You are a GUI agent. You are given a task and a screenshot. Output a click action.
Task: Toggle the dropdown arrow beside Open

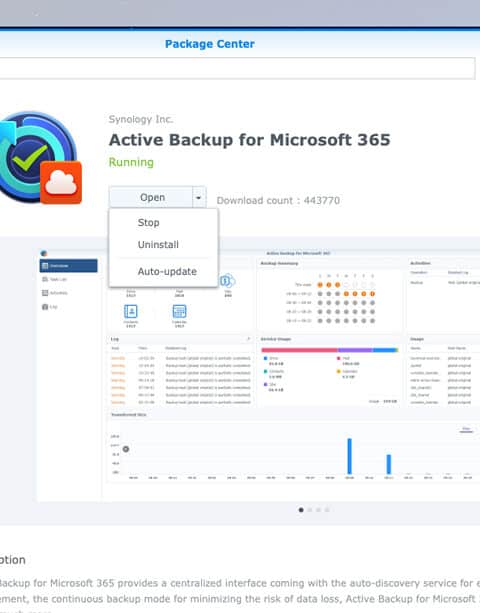pyautogui.click(x=199, y=197)
